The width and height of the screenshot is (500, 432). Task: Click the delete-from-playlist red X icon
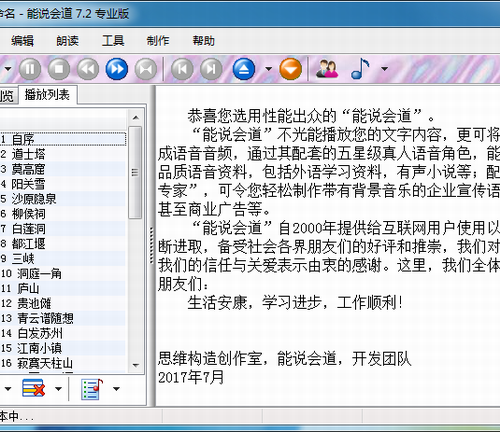[33, 389]
